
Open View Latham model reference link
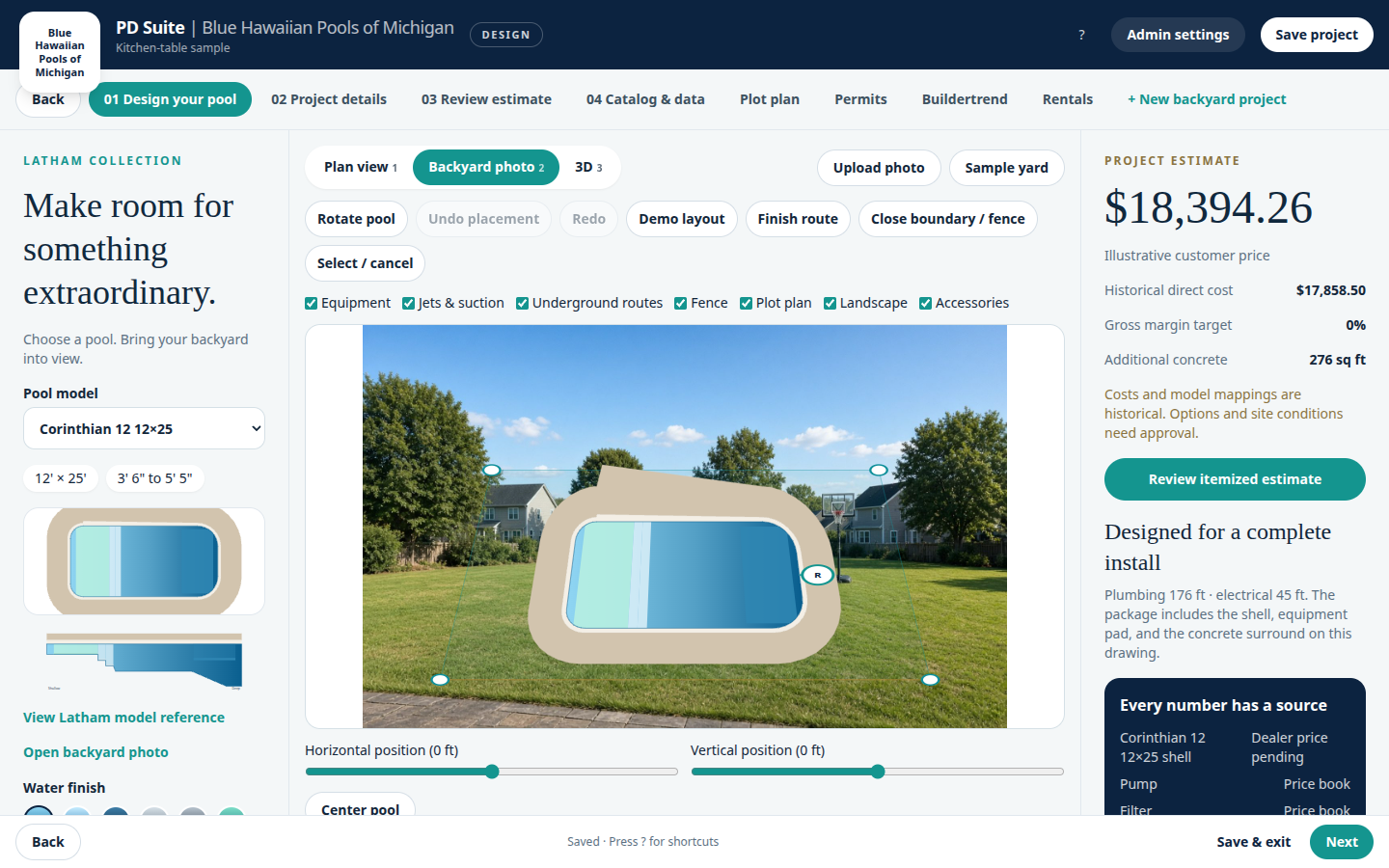coord(123,718)
